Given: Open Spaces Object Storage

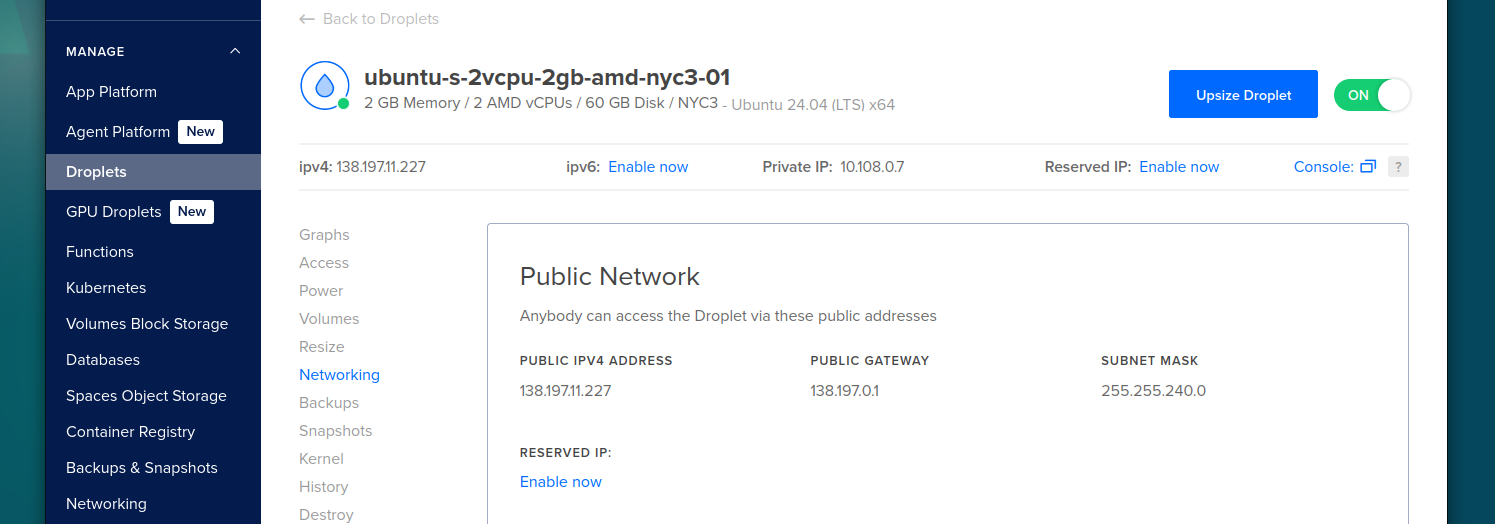Looking at the screenshot, I should coord(146,396).
